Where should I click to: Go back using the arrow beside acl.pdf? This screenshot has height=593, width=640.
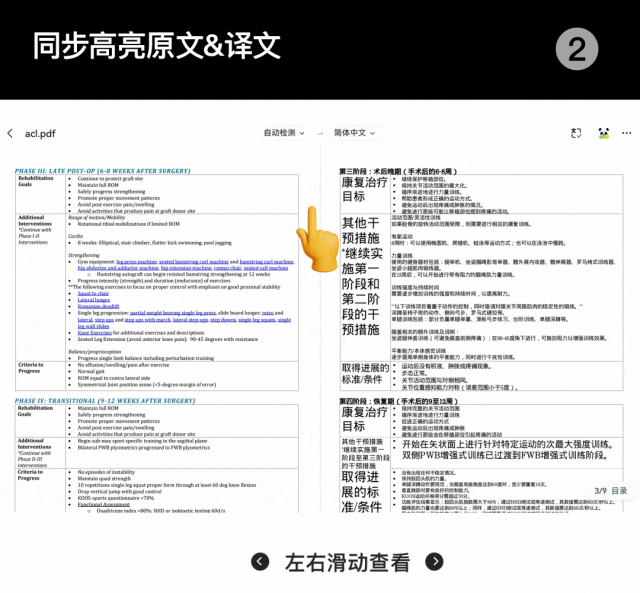point(10,133)
